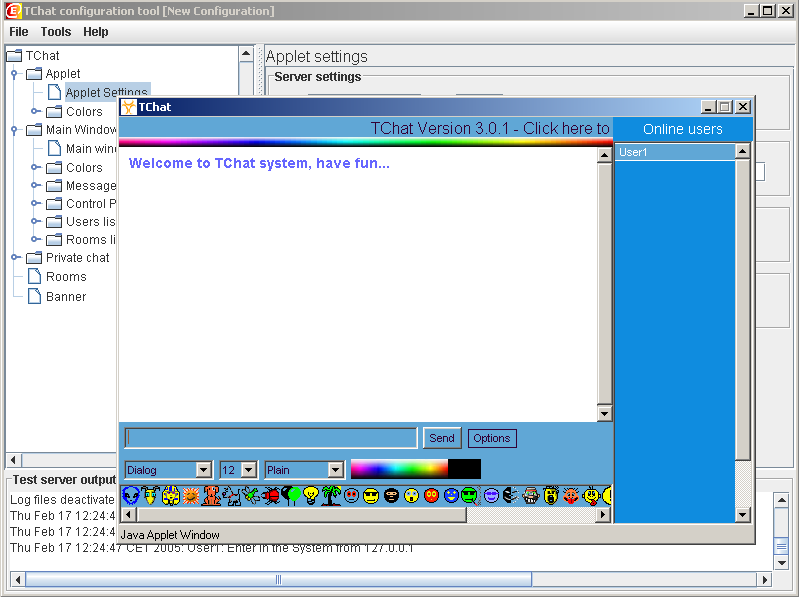Click server output horizontal scrollbar thumb
The image size is (799, 597).
point(278,579)
